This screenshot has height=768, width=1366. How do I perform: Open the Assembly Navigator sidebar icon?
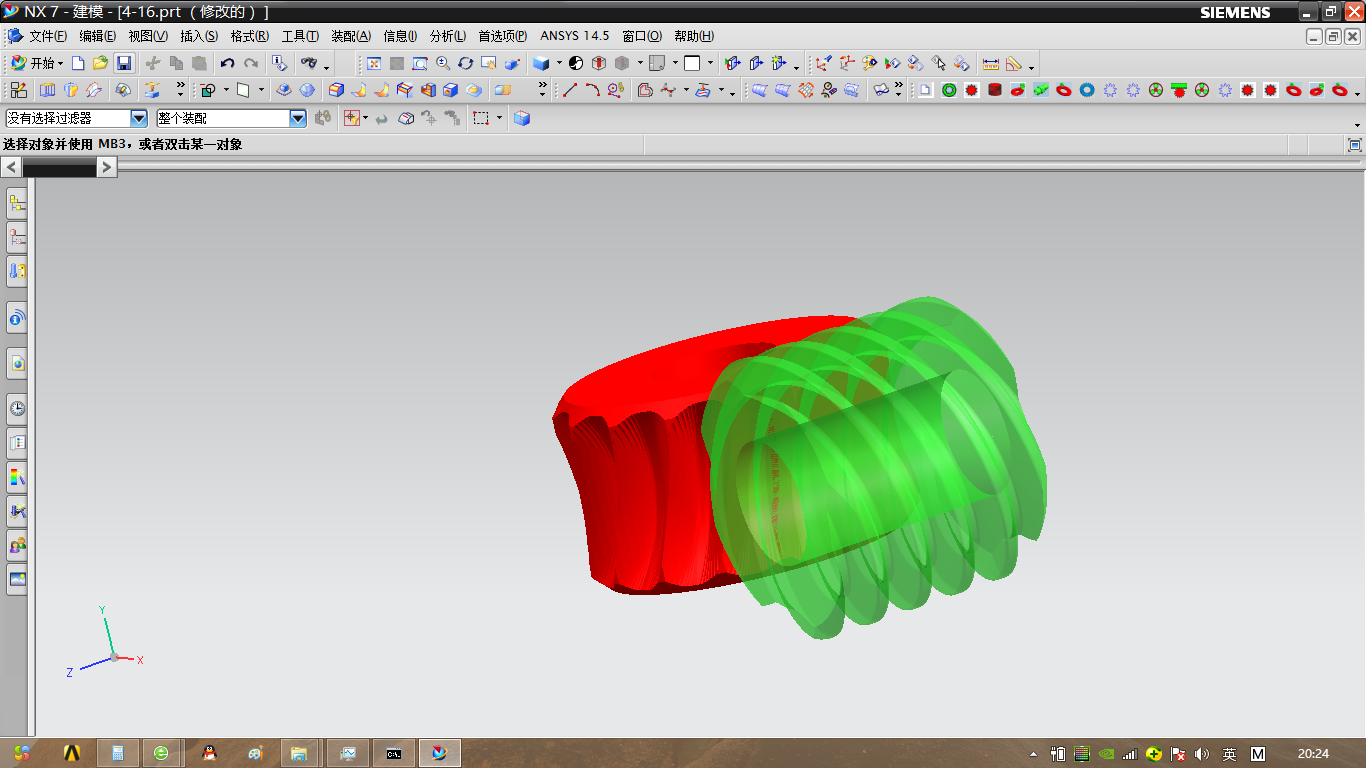(x=17, y=204)
